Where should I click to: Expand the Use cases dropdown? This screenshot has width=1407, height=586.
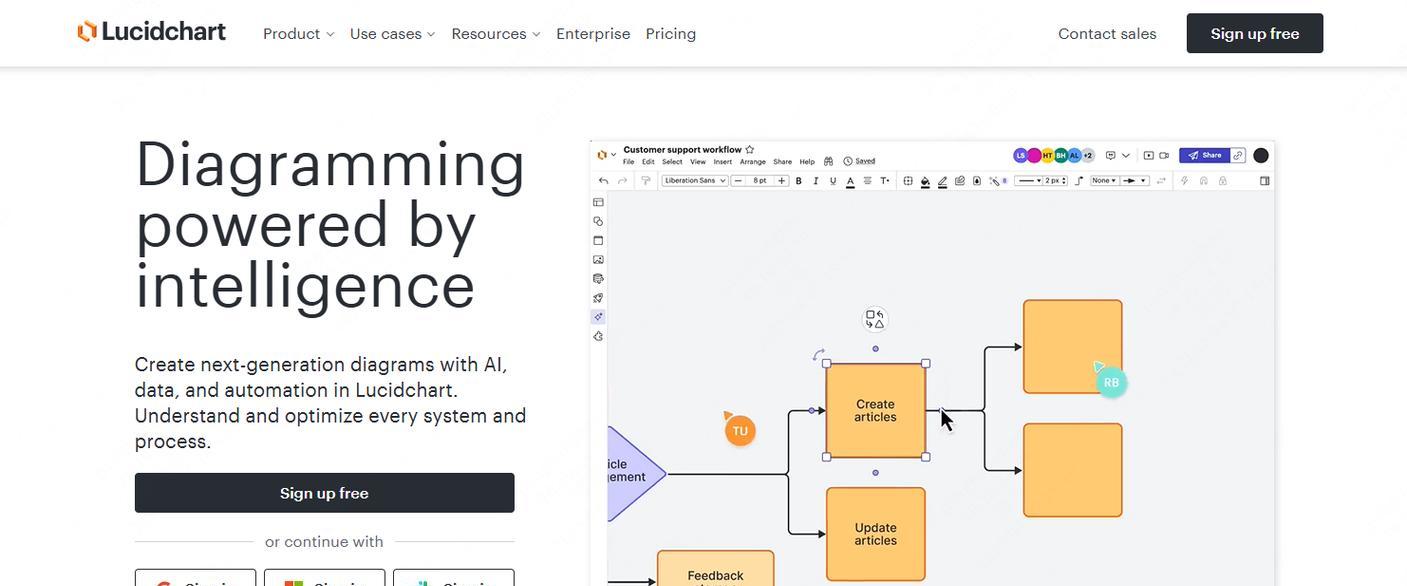click(392, 33)
